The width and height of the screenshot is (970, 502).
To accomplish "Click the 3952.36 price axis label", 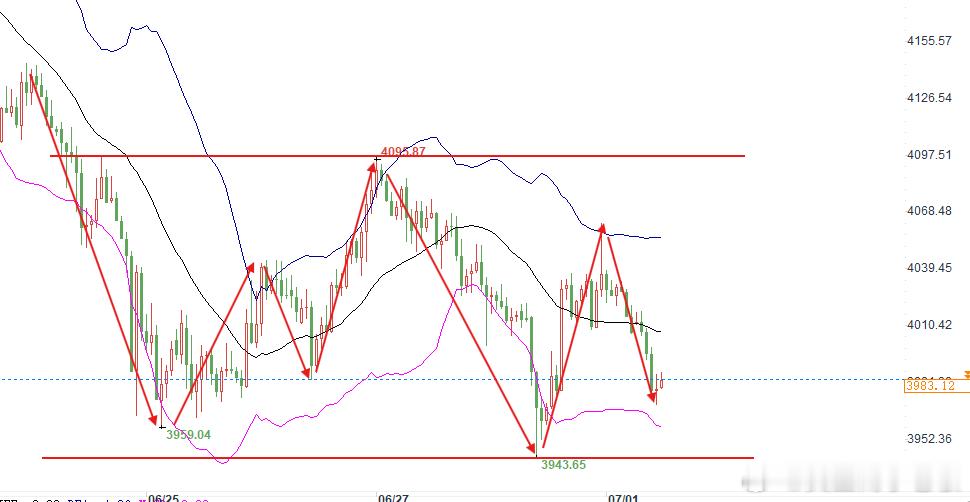I will tap(929, 439).
